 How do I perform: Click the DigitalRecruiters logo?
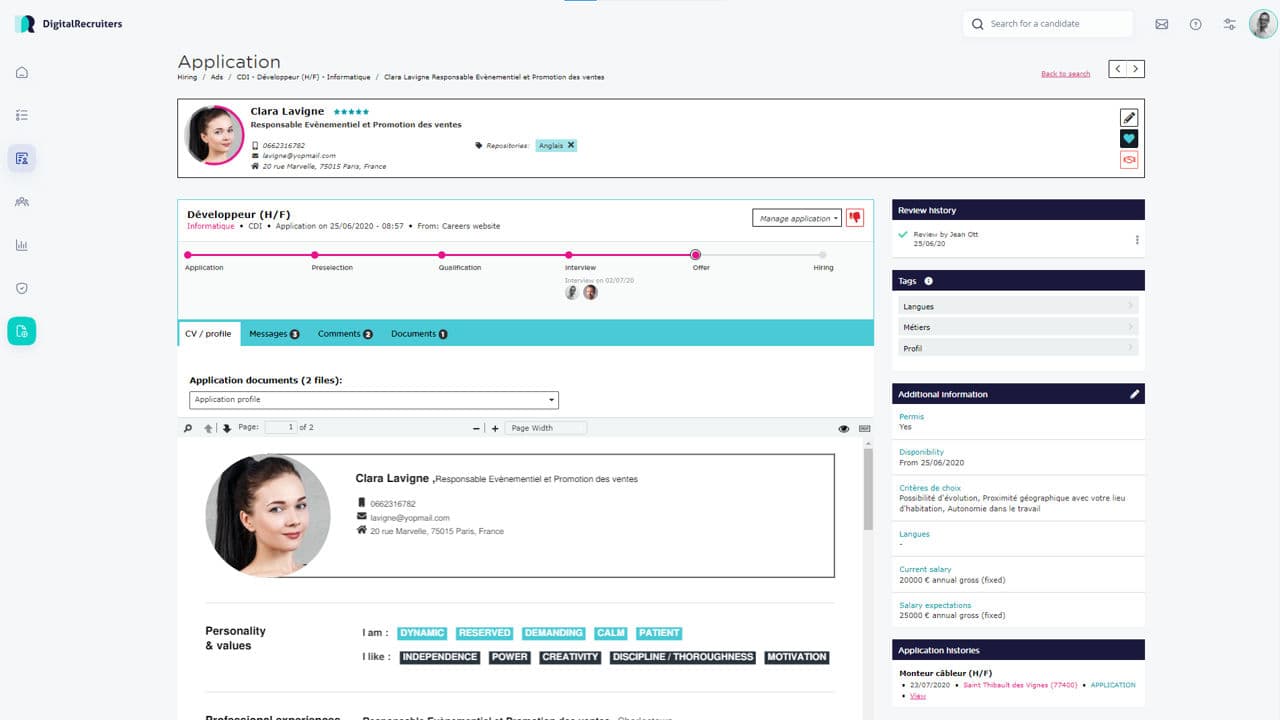pyautogui.click(x=68, y=24)
